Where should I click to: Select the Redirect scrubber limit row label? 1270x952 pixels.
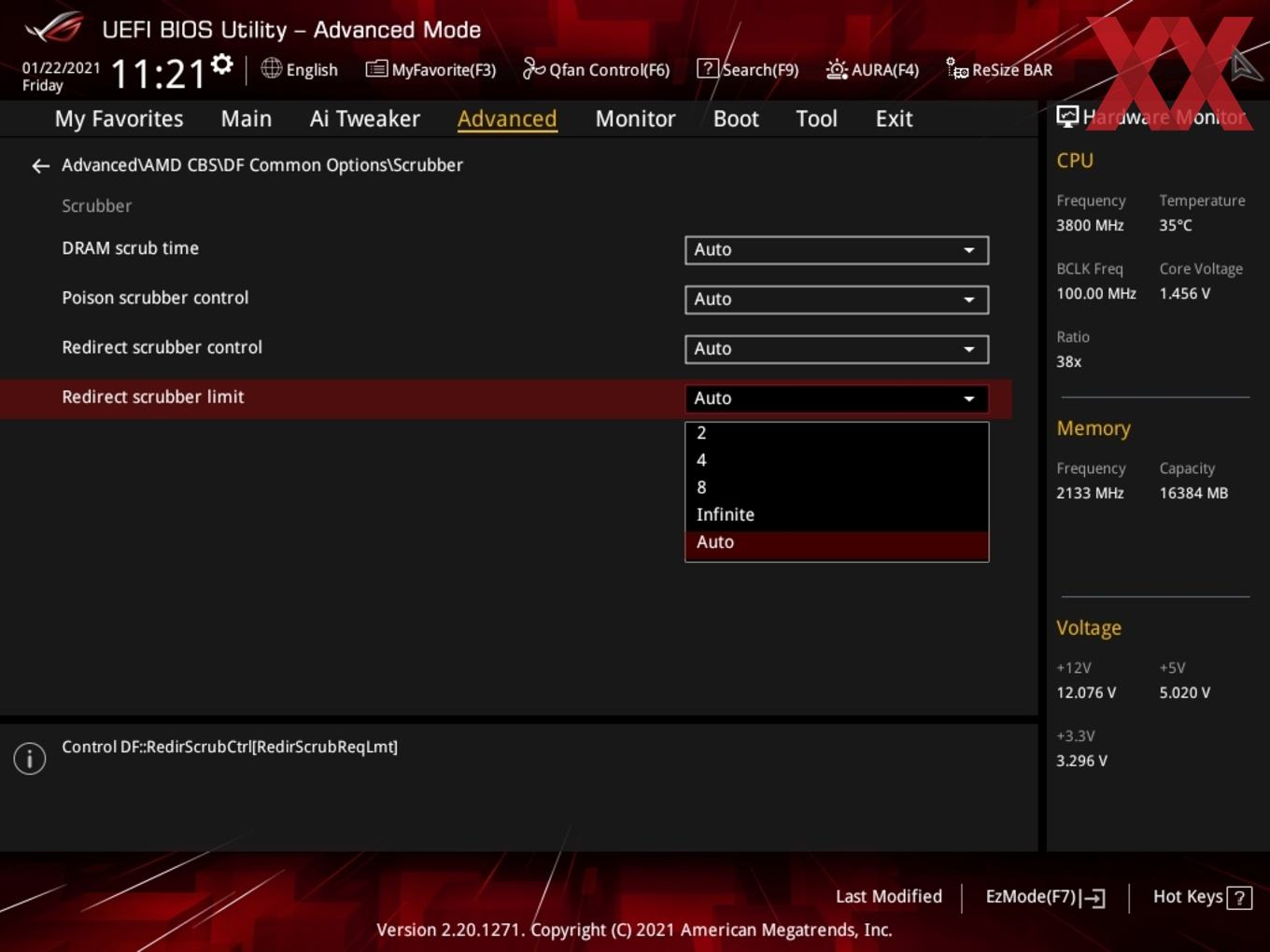152,397
